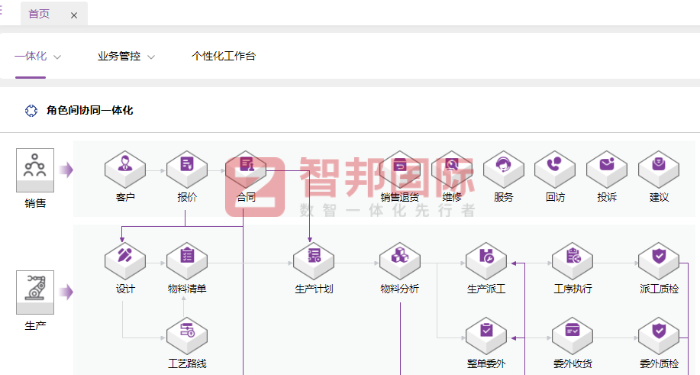
Task: Click the icon beside 角色间协同一体化 heading
Action: pos(31,110)
